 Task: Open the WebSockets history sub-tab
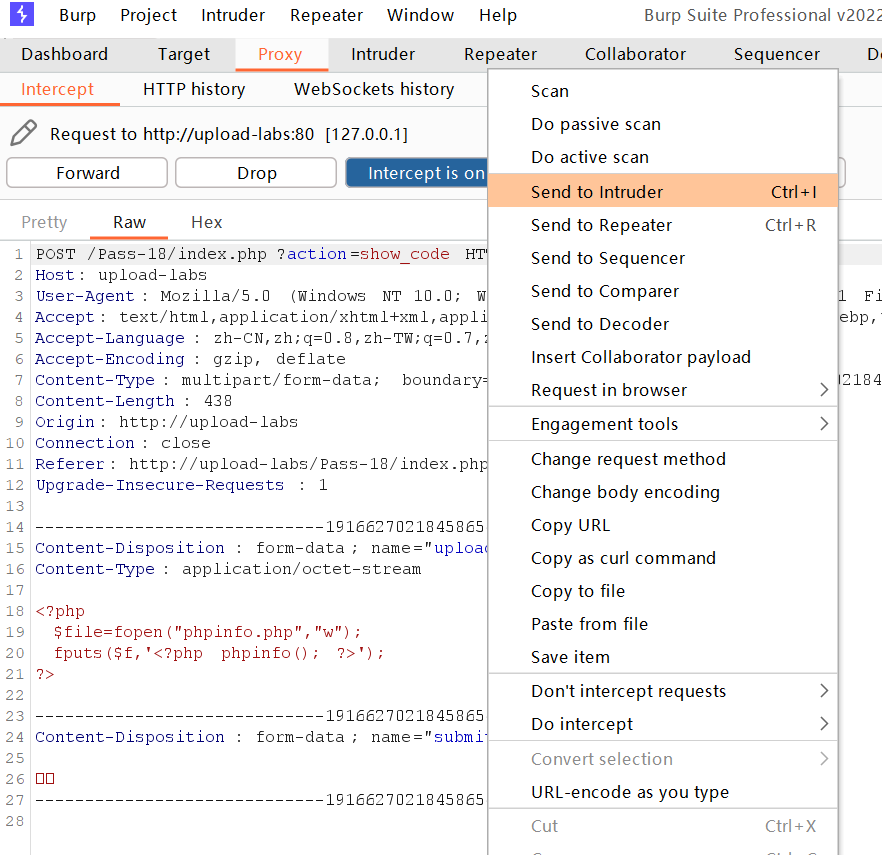pyautogui.click(x=374, y=89)
